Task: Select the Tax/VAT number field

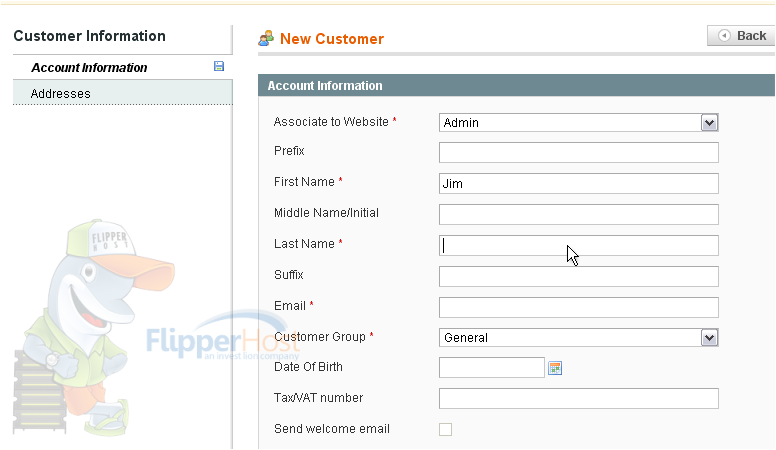Action: point(579,399)
